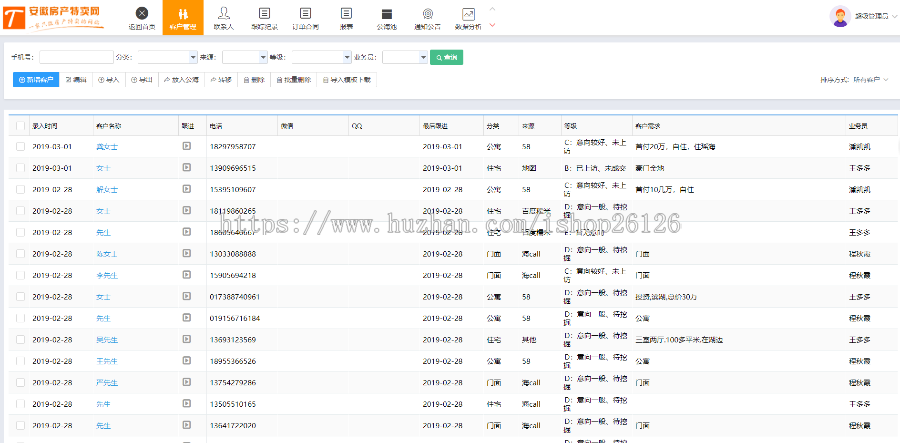900x443 pixels.
Task: Click the grey up chevron beside navigation
Action: point(492,8)
